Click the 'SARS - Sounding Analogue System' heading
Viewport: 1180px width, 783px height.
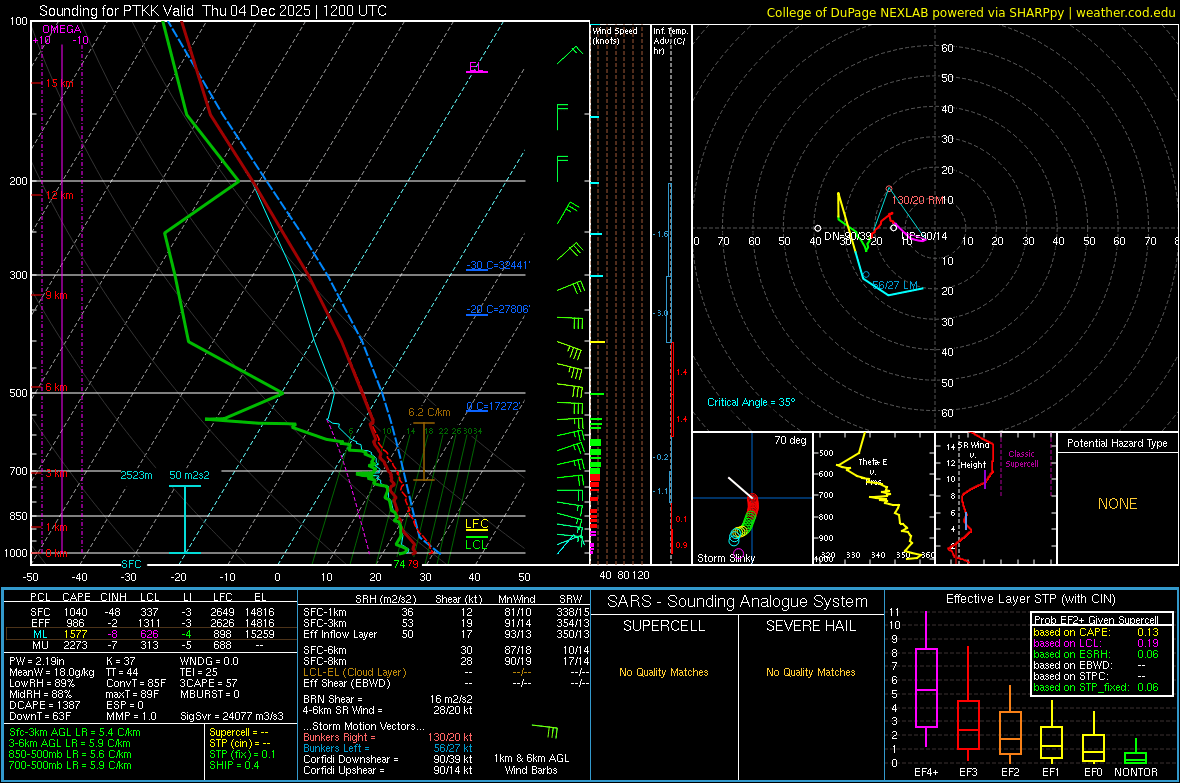point(737,602)
